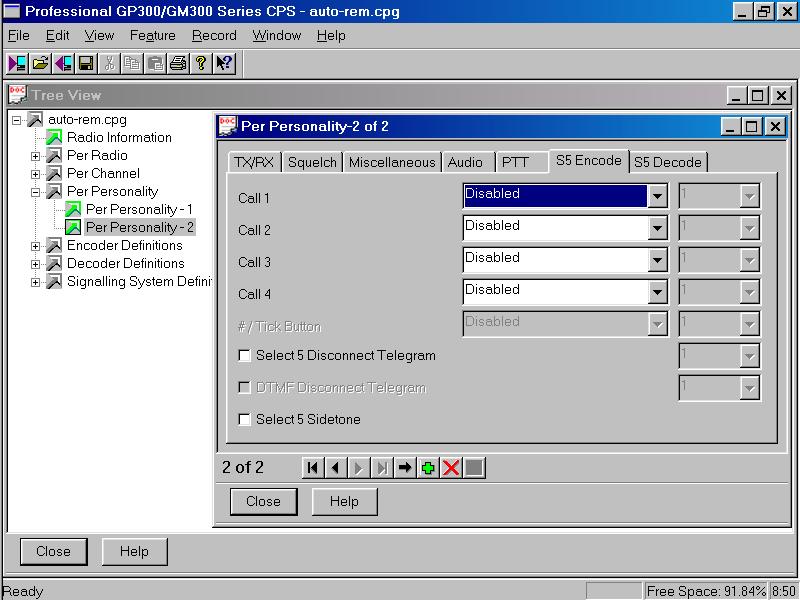The image size is (800, 600).
Task: Click the last record navigation icon
Action: coord(381,467)
